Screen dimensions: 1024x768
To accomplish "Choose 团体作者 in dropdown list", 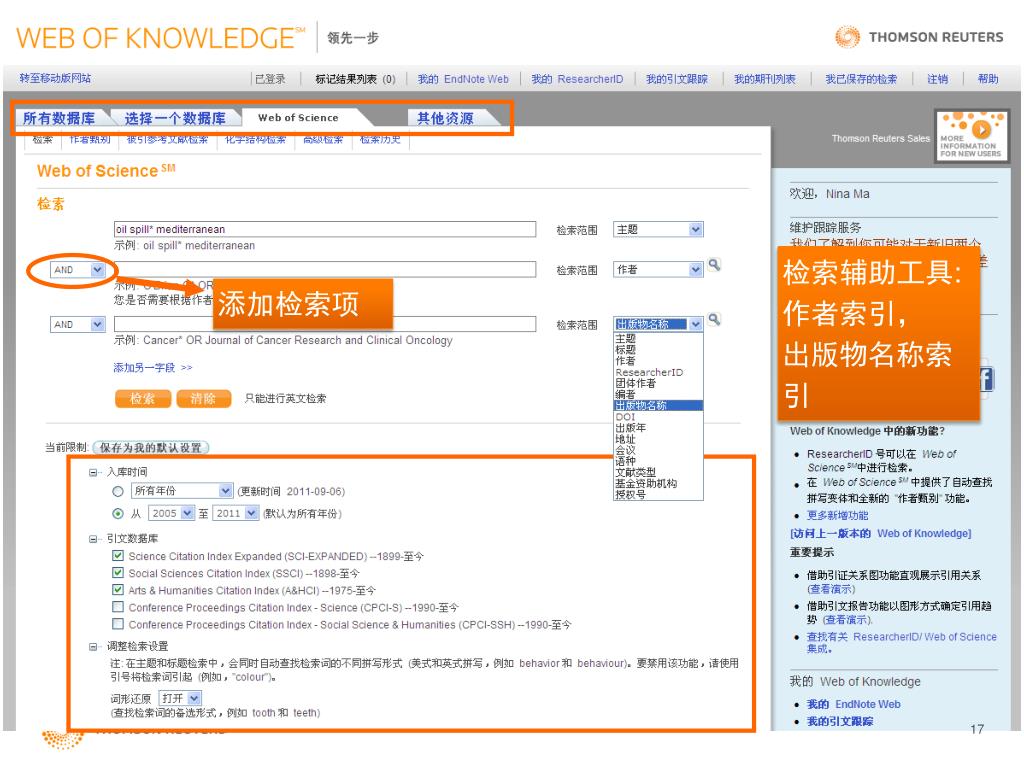I will 658,383.
